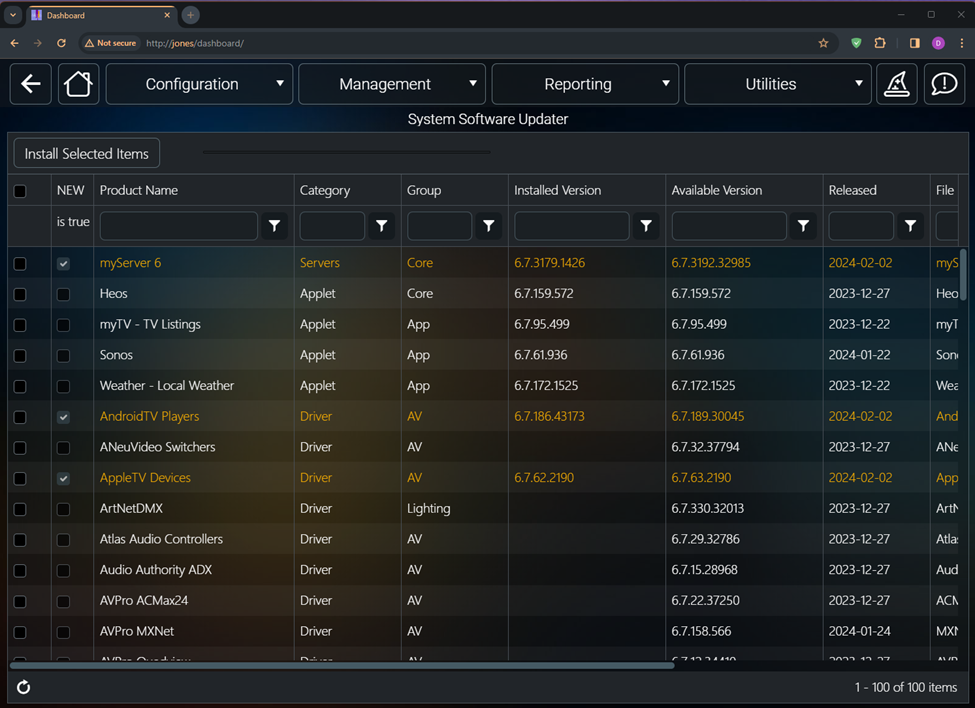Open the Reporting menu
Screen dimensions: 975x708
[585, 83]
